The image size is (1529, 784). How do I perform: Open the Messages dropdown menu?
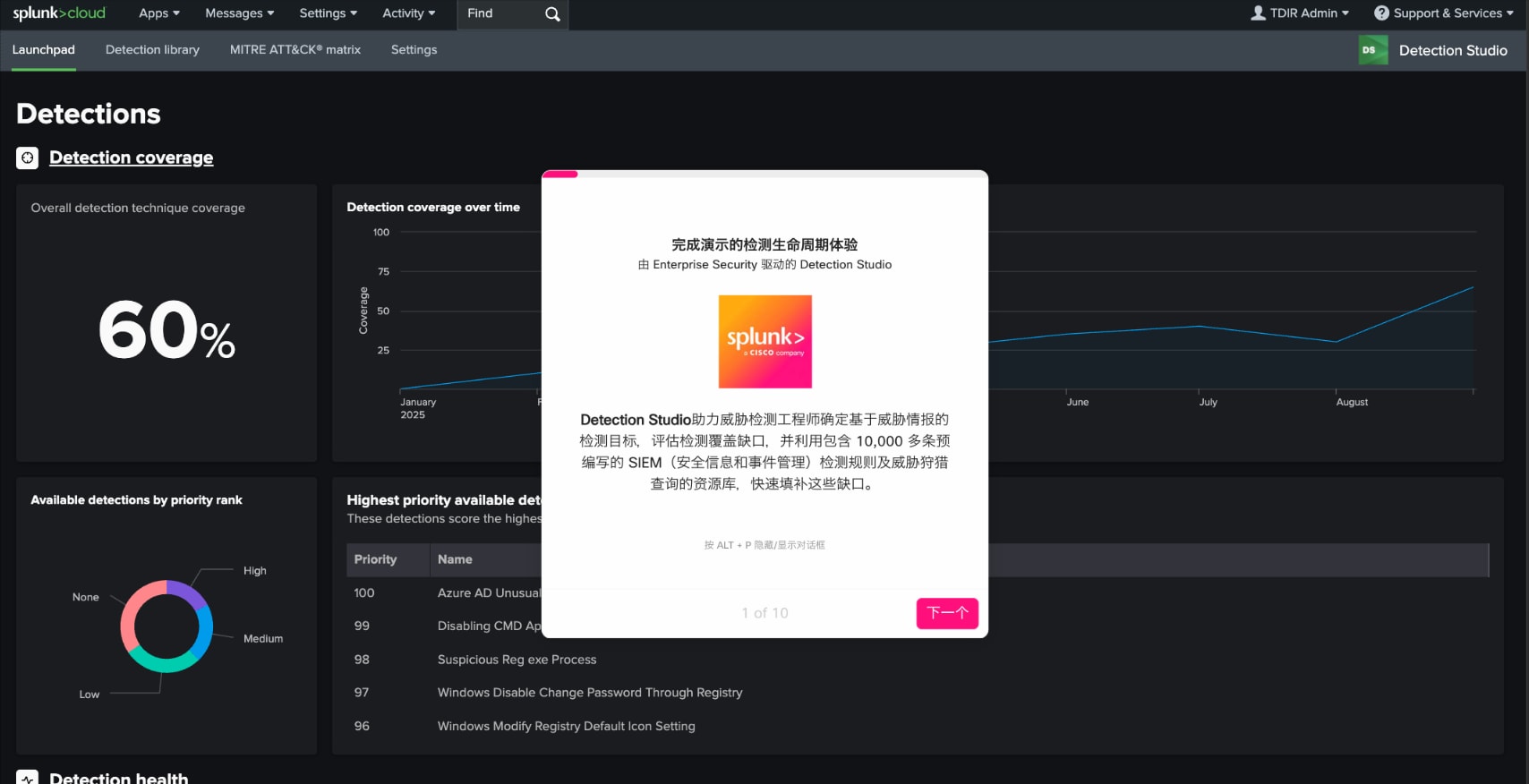[x=240, y=13]
